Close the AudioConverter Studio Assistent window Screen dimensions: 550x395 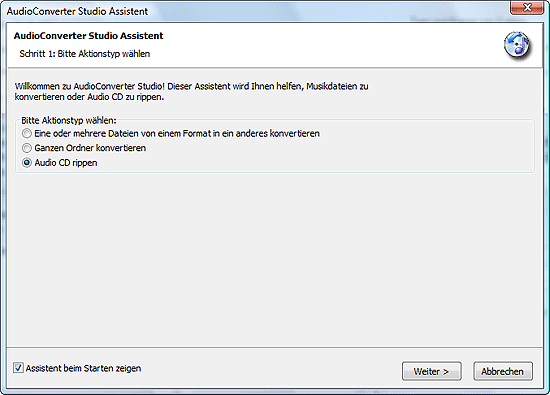[x=527, y=8]
